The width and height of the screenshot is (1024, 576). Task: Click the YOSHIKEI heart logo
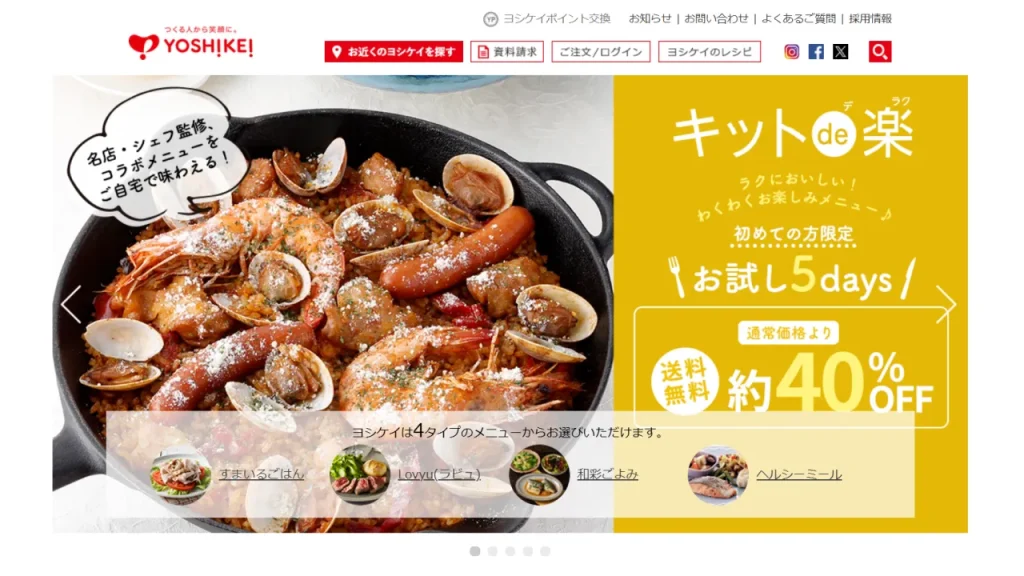(x=190, y=44)
